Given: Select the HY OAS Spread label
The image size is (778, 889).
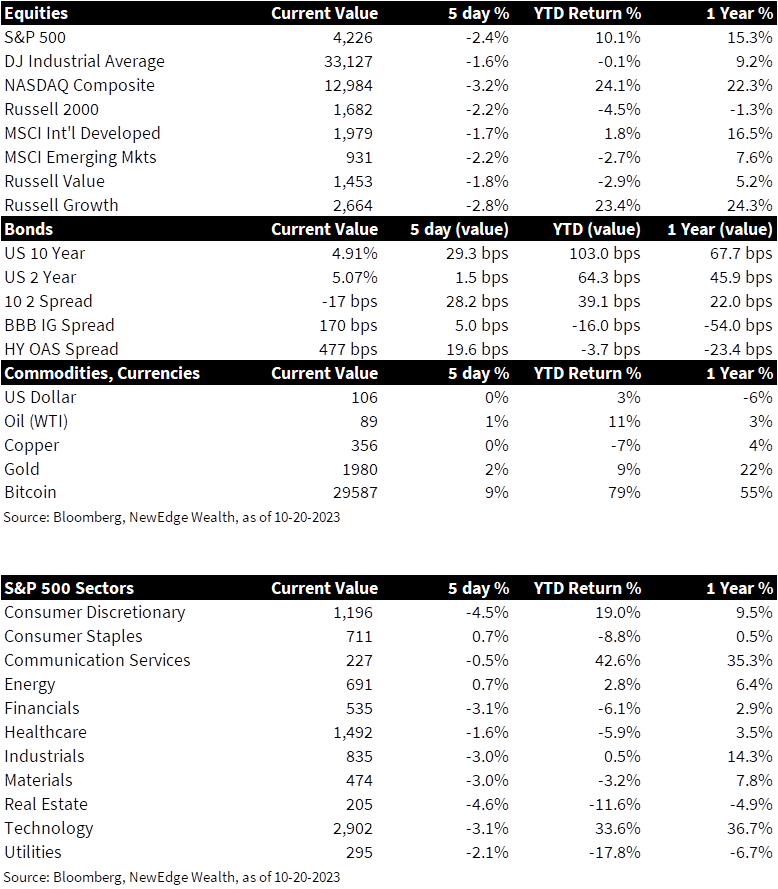Looking at the screenshot, I should point(61,349).
